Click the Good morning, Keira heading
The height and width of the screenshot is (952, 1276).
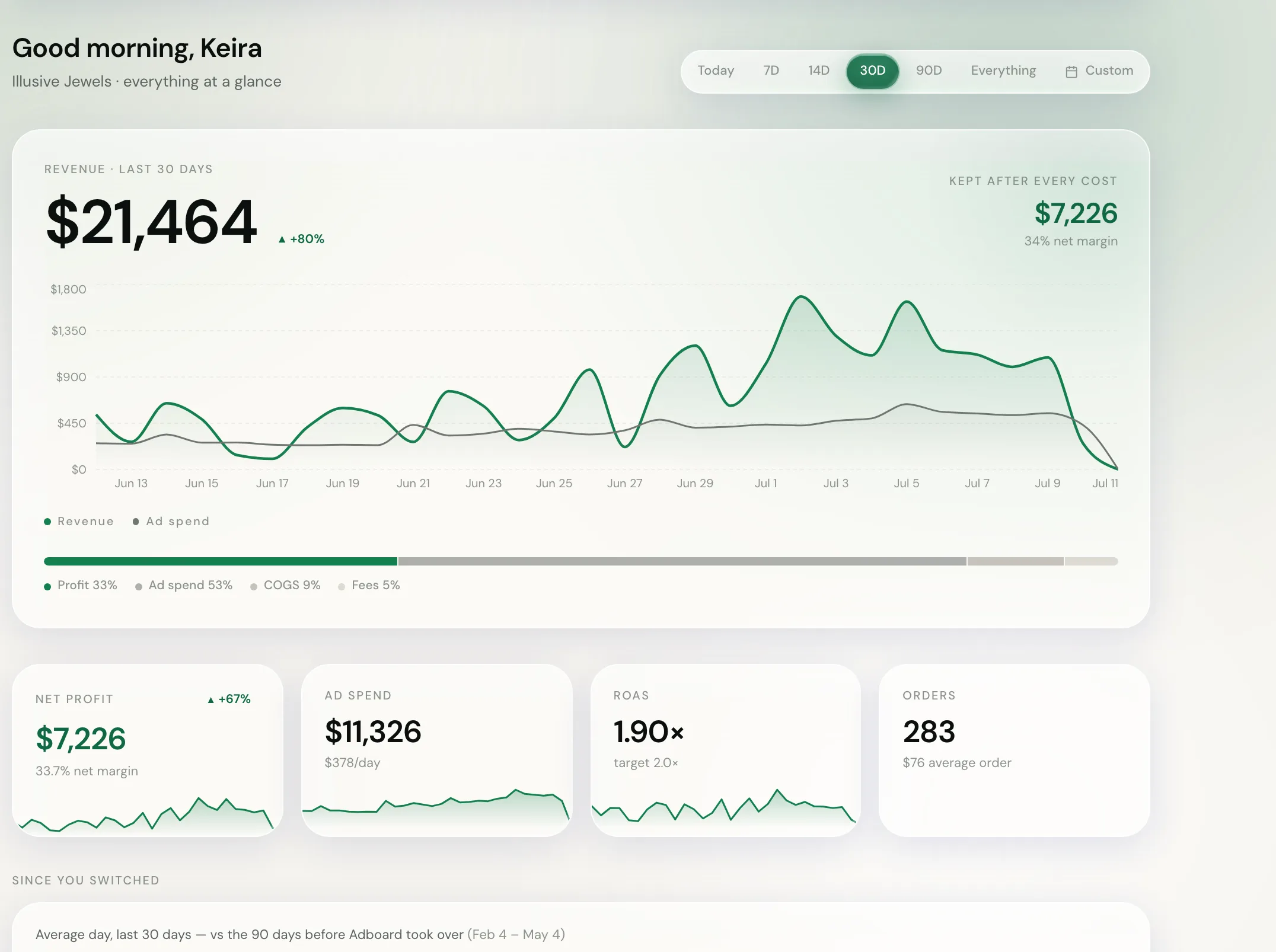(x=137, y=48)
